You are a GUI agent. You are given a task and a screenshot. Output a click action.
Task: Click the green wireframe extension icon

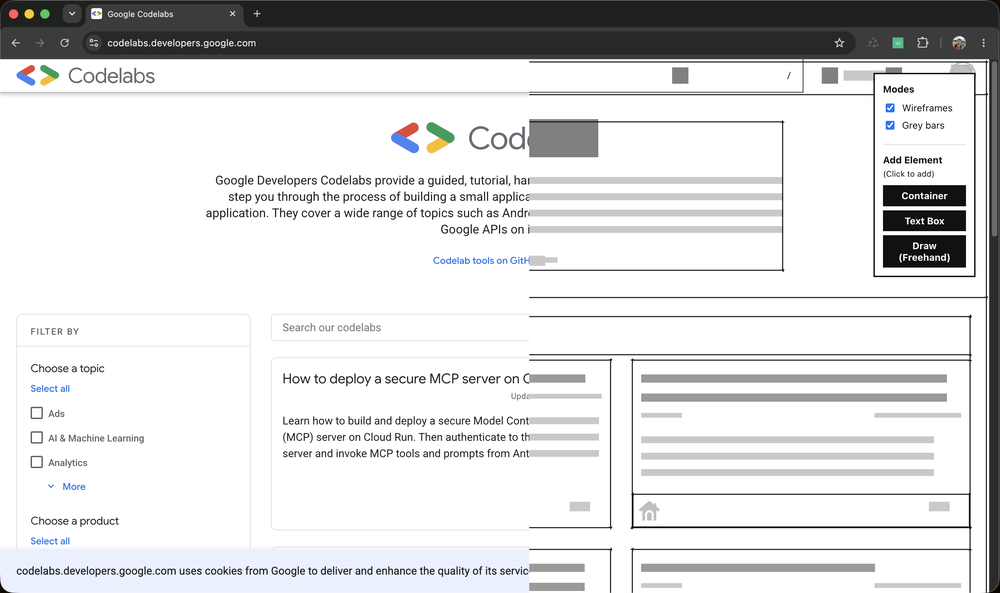(x=898, y=43)
